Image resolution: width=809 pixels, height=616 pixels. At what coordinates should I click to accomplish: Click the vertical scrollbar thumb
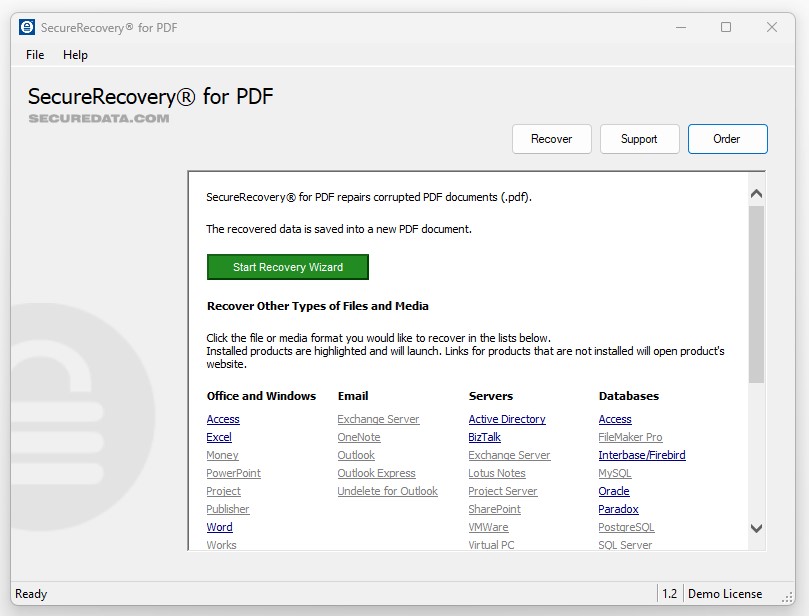(756, 294)
